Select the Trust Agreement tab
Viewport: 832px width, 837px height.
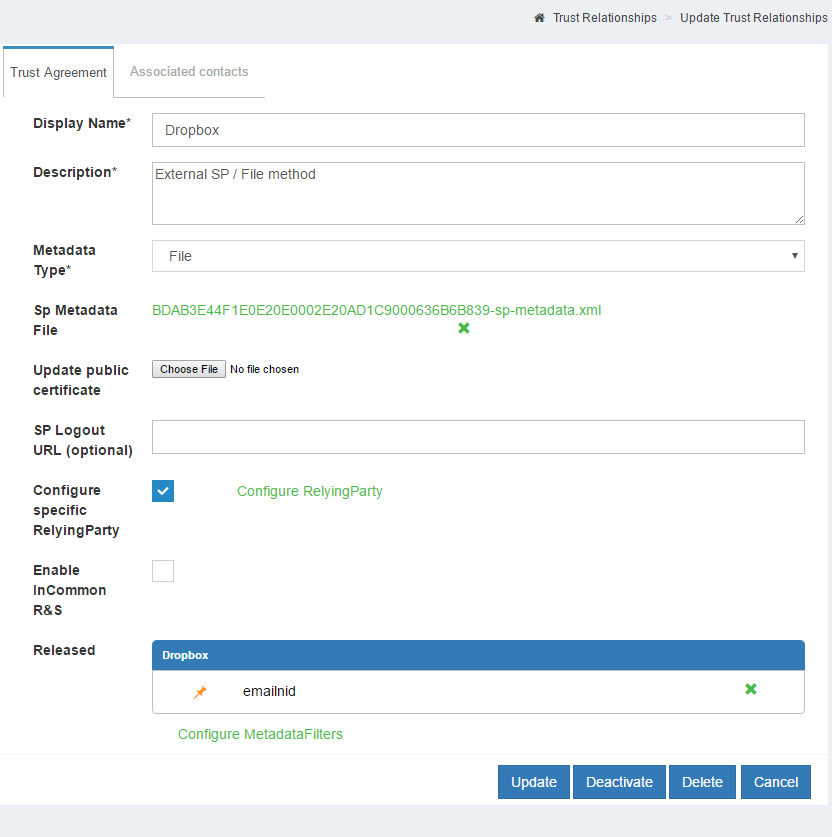(59, 73)
